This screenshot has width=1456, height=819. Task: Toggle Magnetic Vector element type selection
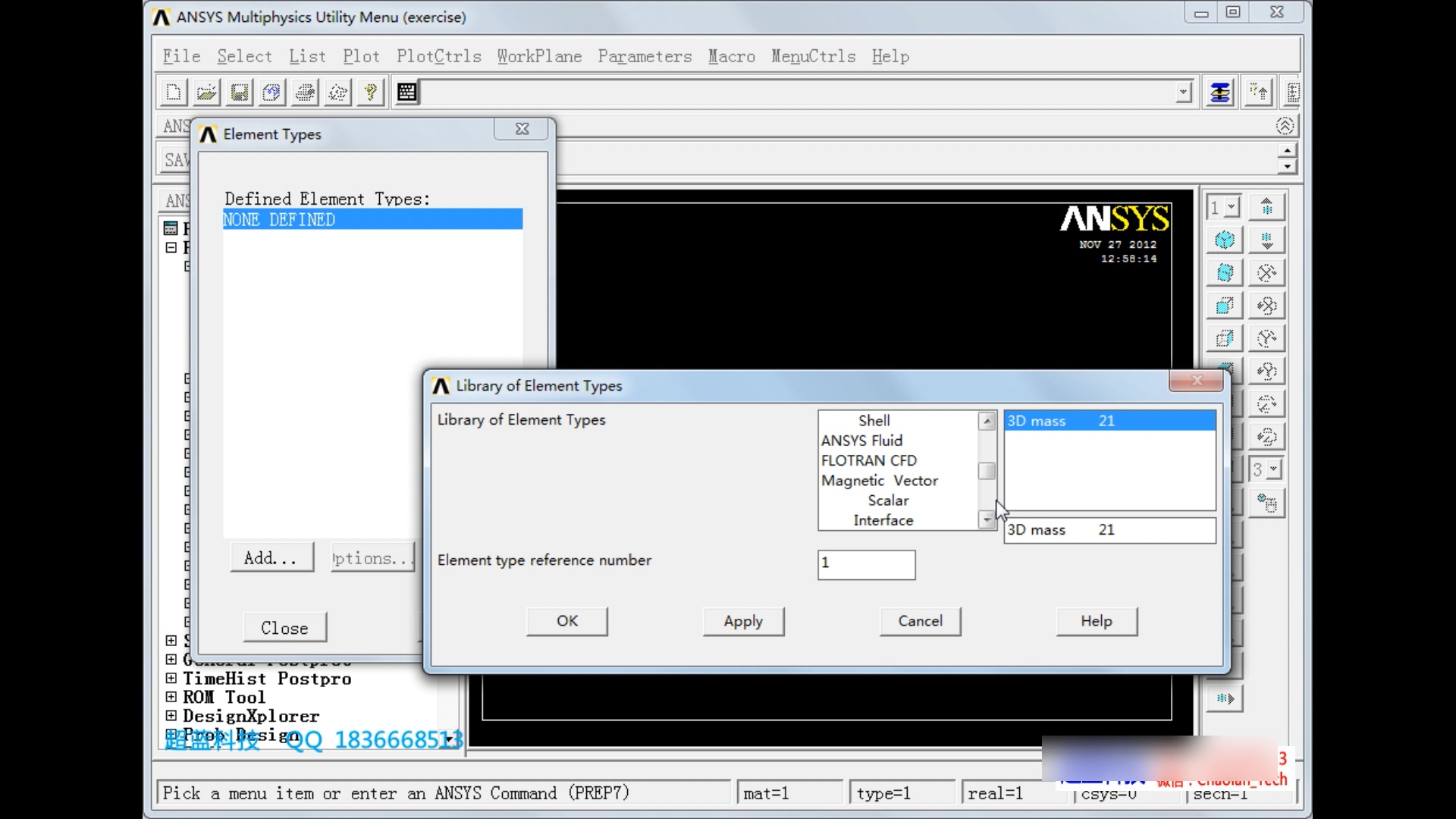coord(878,480)
